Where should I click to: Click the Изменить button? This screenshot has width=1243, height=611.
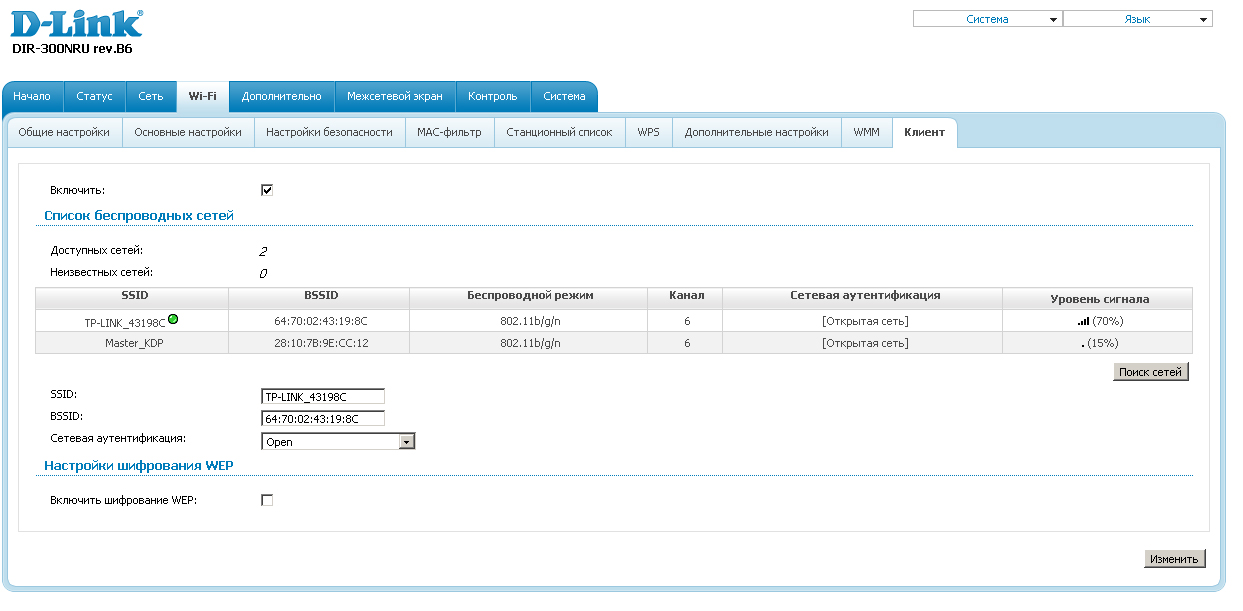[x=1174, y=559]
